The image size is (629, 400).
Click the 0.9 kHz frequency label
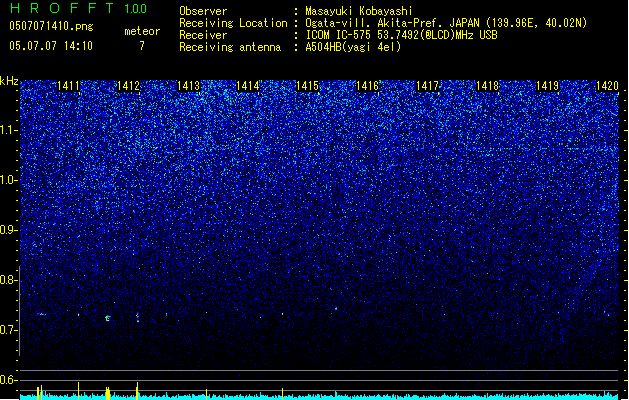(x=8, y=230)
